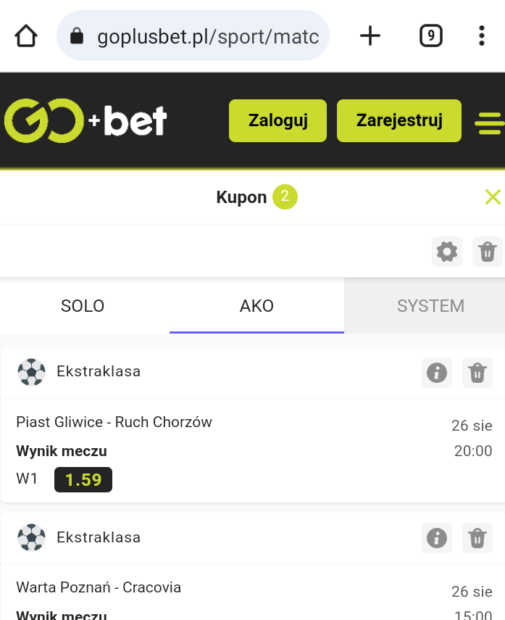Click the GO+bet logo
505x620 pixels.
click(x=85, y=121)
